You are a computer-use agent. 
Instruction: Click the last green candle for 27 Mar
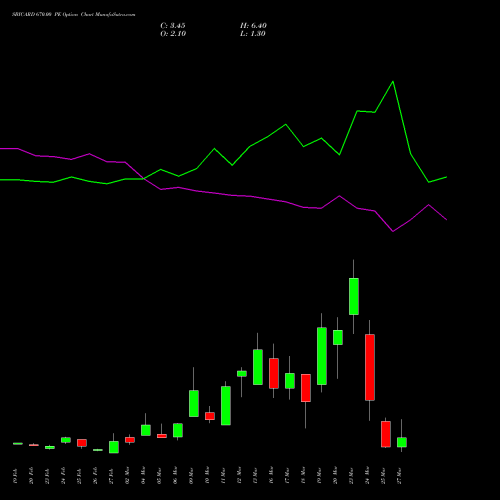pos(402,442)
